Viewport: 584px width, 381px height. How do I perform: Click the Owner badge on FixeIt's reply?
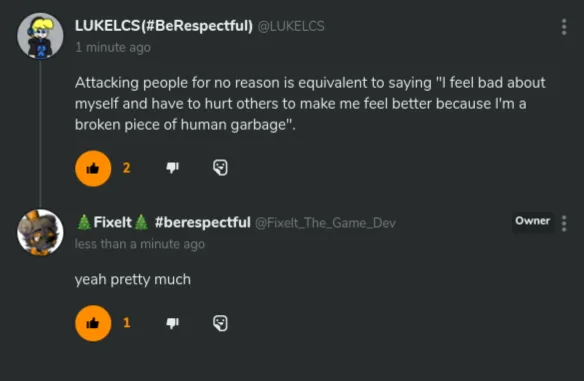click(x=533, y=221)
